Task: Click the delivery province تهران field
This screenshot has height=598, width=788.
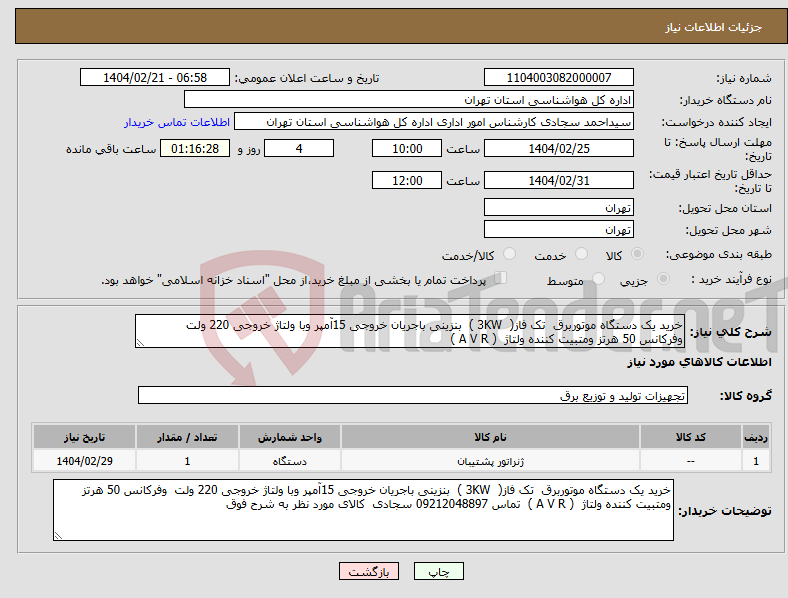Action: coord(558,207)
